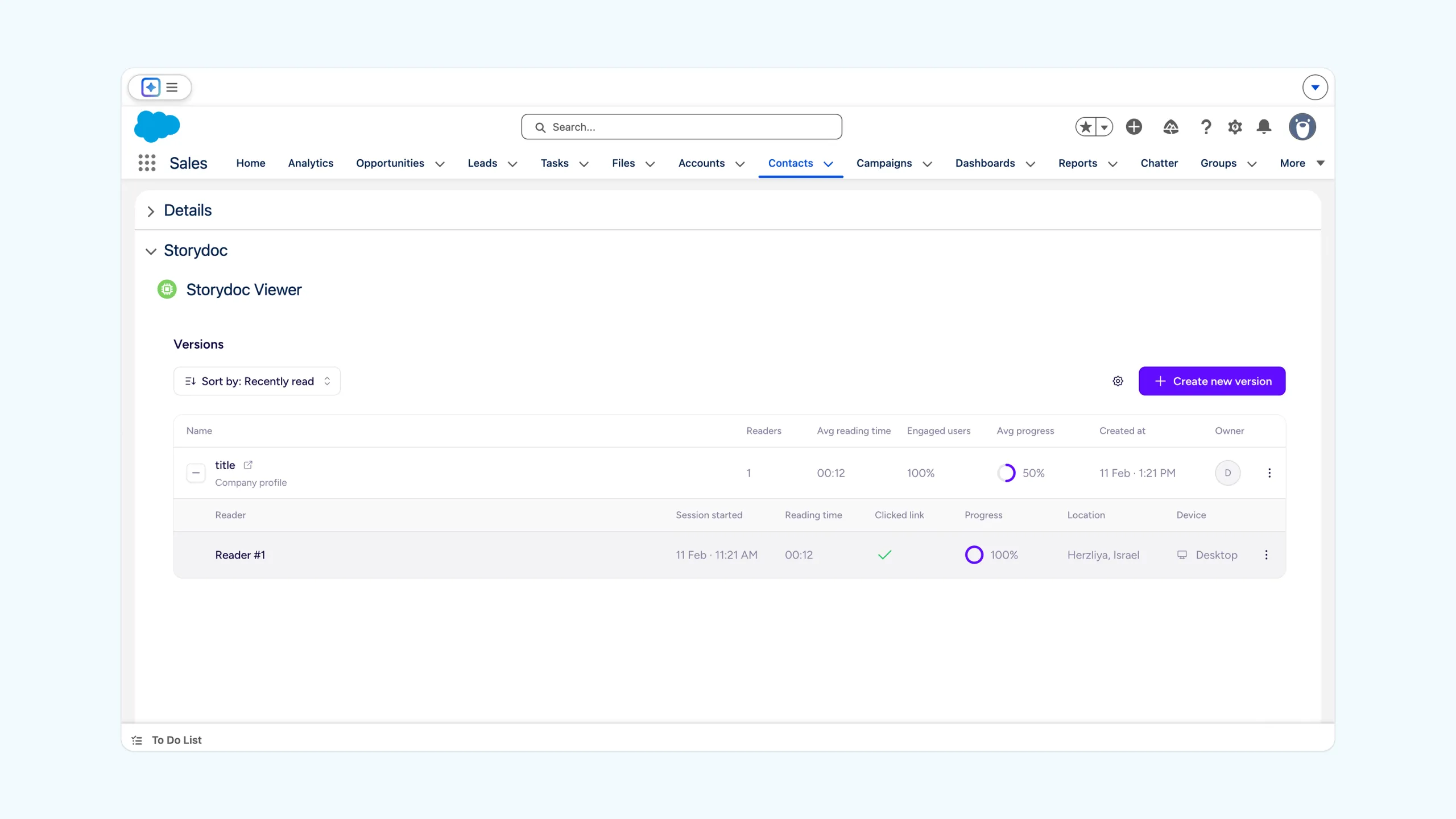
Task: Open the More tabs menu
Action: pos(1301,163)
